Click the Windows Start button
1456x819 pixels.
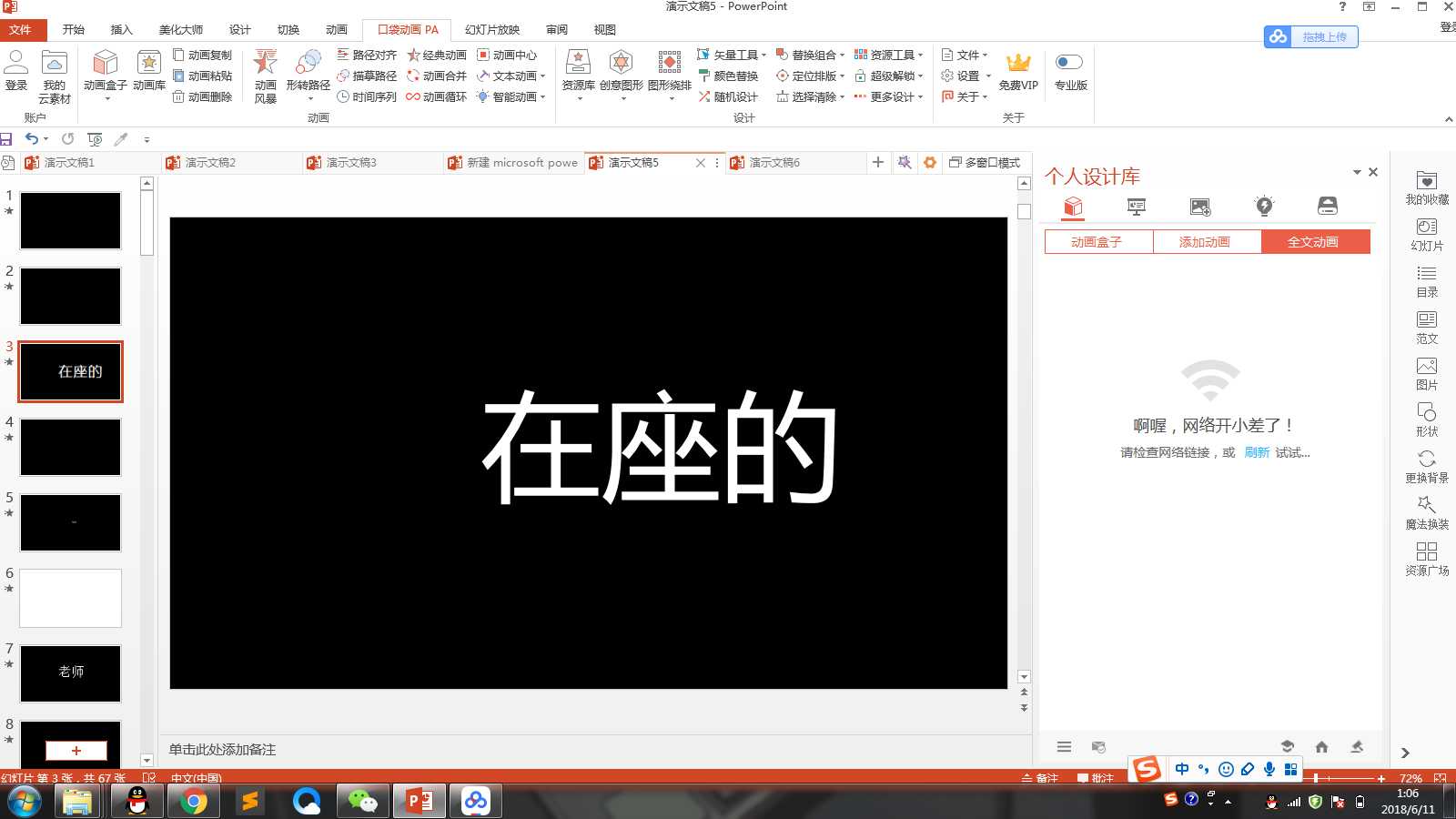tap(25, 801)
